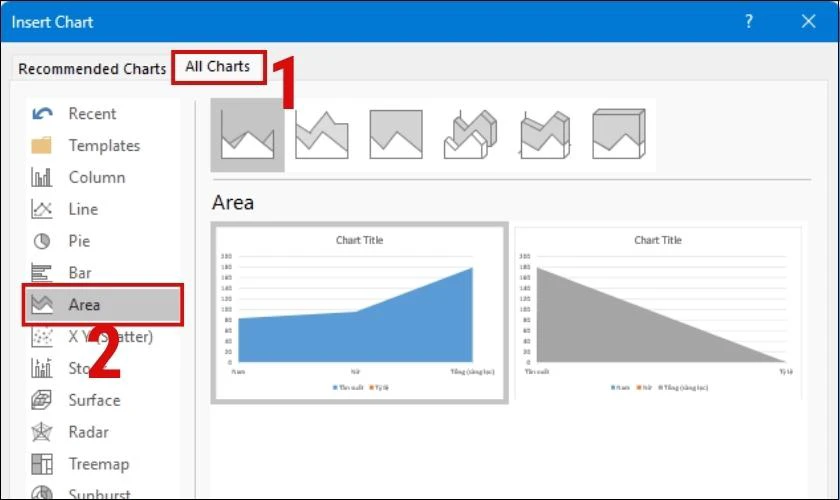Choose the 3-D Area chart subtype
Viewport: 840px width, 500px height.
pyautogui.click(x=470, y=135)
